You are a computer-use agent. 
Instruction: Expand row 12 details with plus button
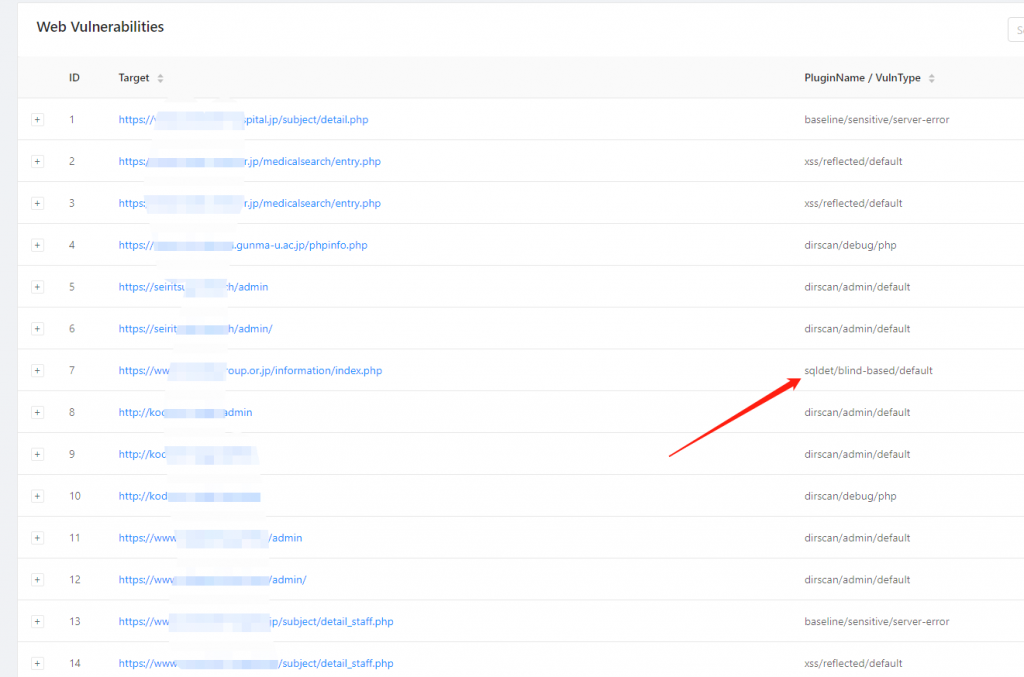click(x=37, y=579)
